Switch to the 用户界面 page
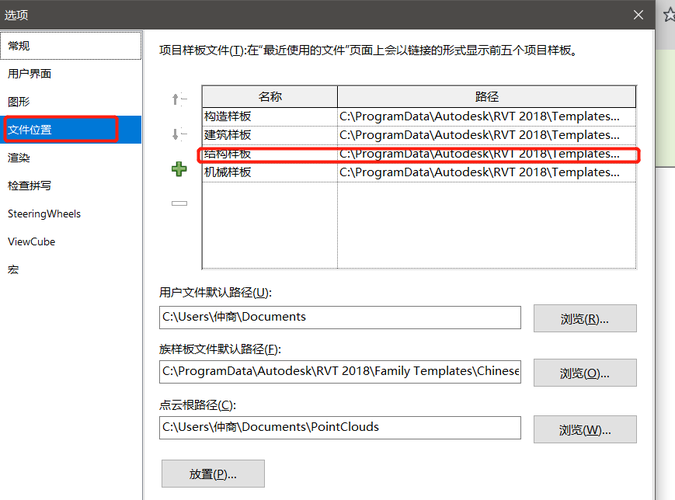The image size is (675, 500). point(71,74)
